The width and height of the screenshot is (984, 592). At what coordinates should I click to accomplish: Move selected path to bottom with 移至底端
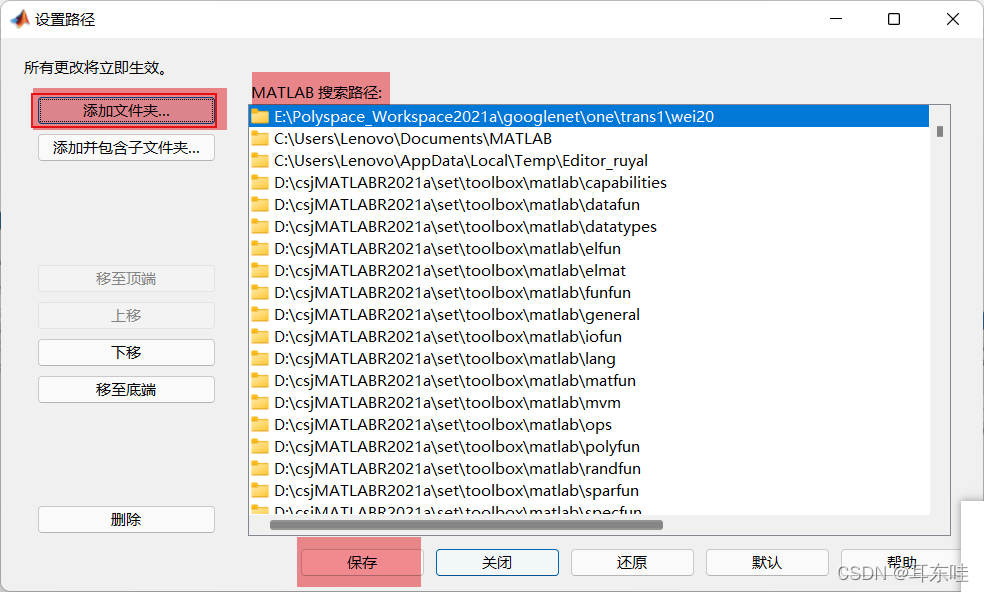[x=126, y=389]
